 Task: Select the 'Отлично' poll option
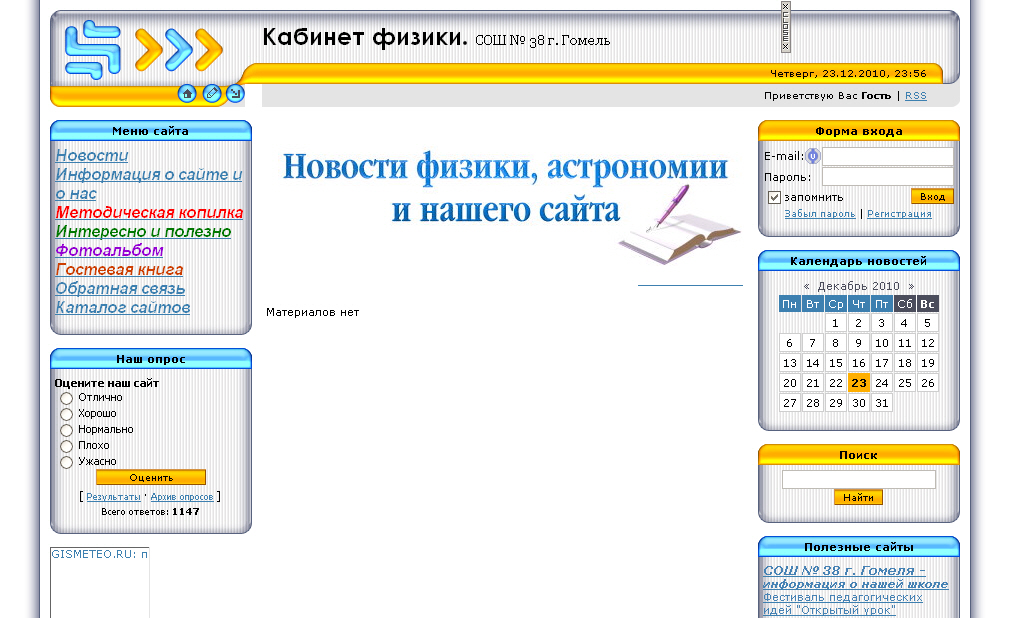point(67,398)
